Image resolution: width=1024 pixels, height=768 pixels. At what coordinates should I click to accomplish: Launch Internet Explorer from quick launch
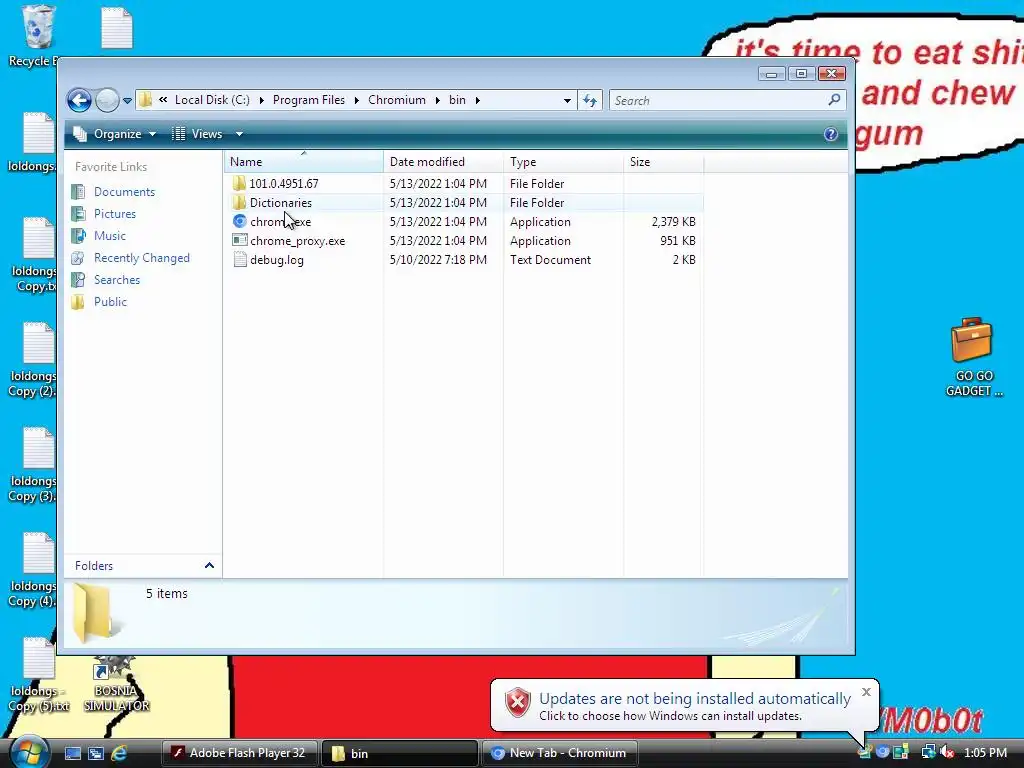tap(119, 753)
